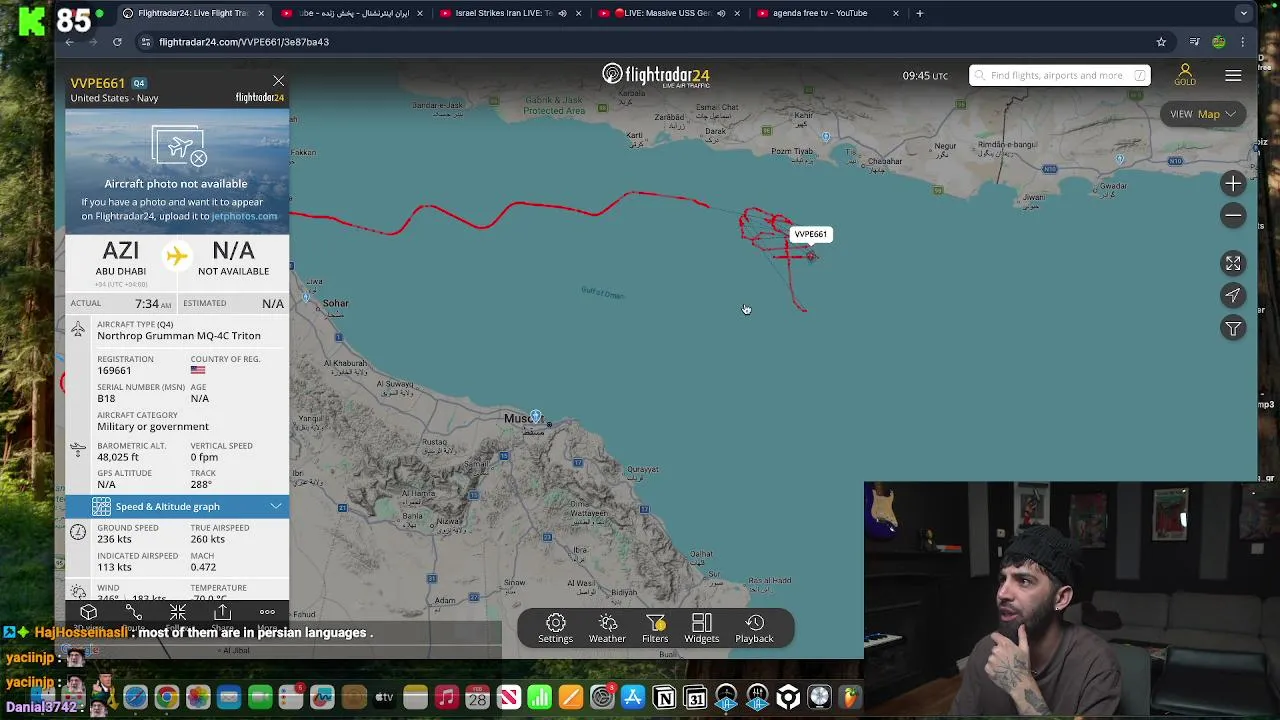Viewport: 1280px width, 720px height.
Task: Click the registration number 169661
Action: click(114, 370)
